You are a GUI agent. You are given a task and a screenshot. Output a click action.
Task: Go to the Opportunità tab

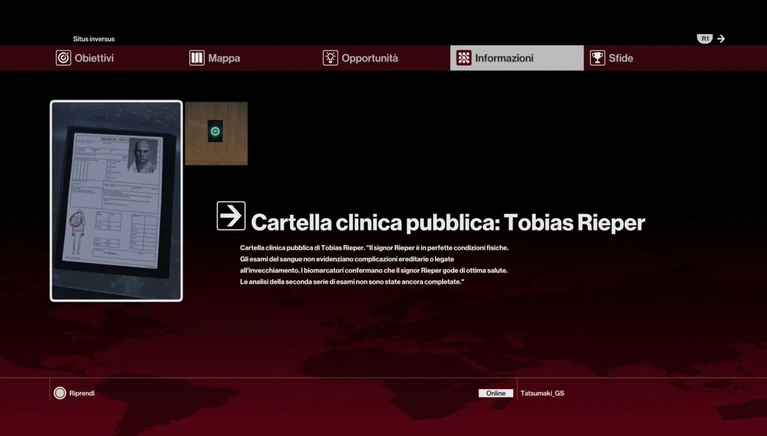click(x=370, y=58)
